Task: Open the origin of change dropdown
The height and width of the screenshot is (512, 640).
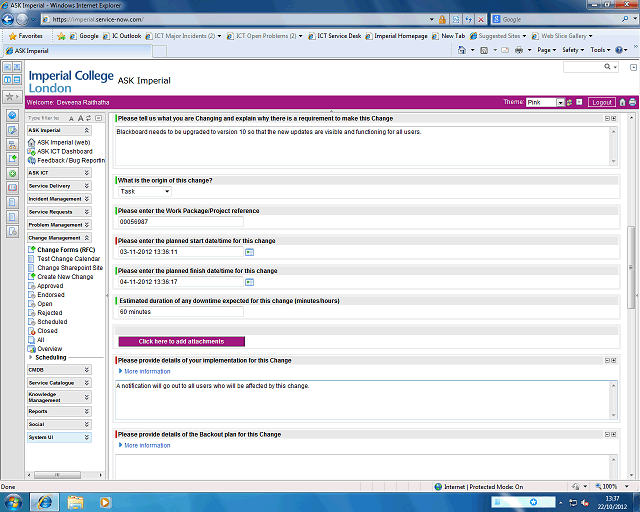Action: point(144,191)
